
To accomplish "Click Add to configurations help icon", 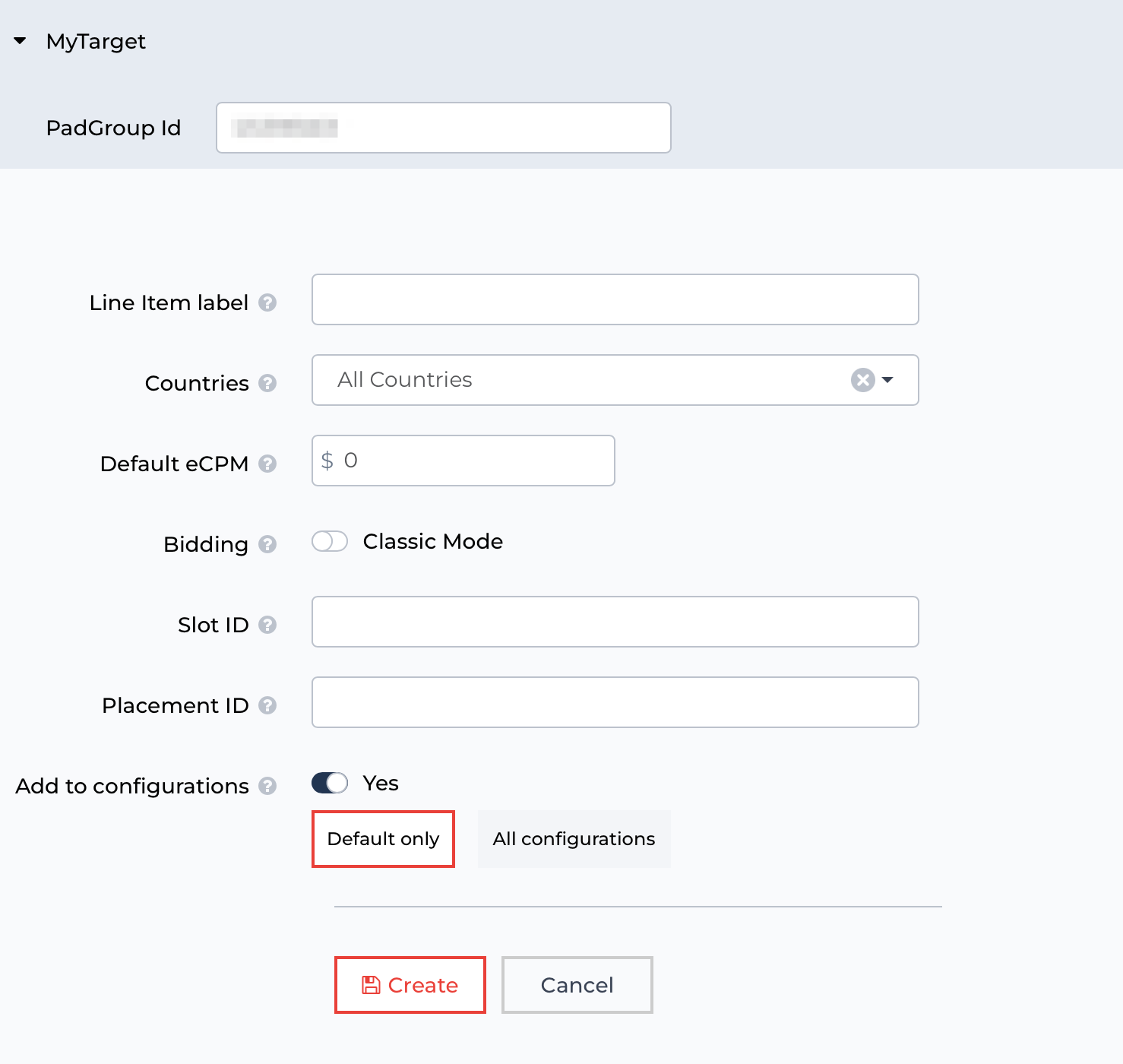I will pos(267,786).
